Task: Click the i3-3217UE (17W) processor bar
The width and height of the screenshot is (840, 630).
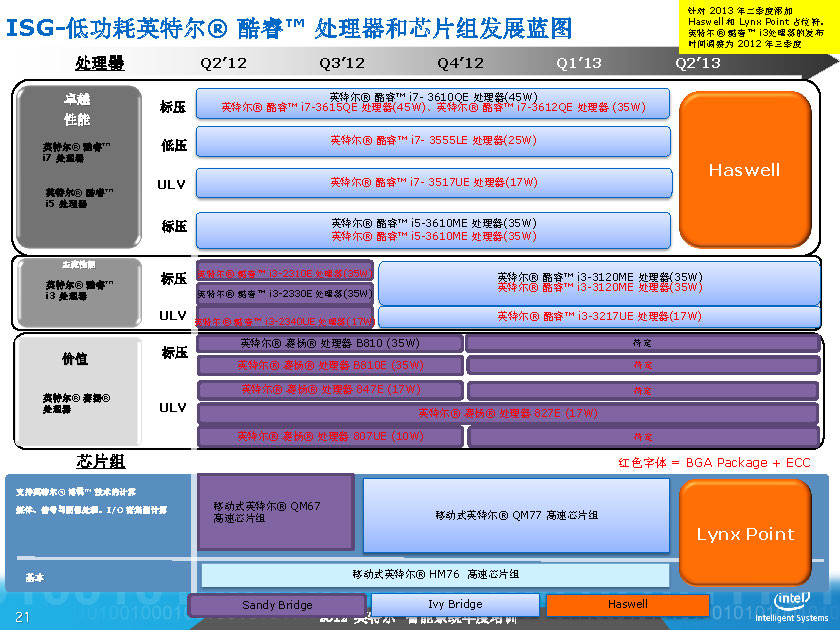Action: coord(599,316)
